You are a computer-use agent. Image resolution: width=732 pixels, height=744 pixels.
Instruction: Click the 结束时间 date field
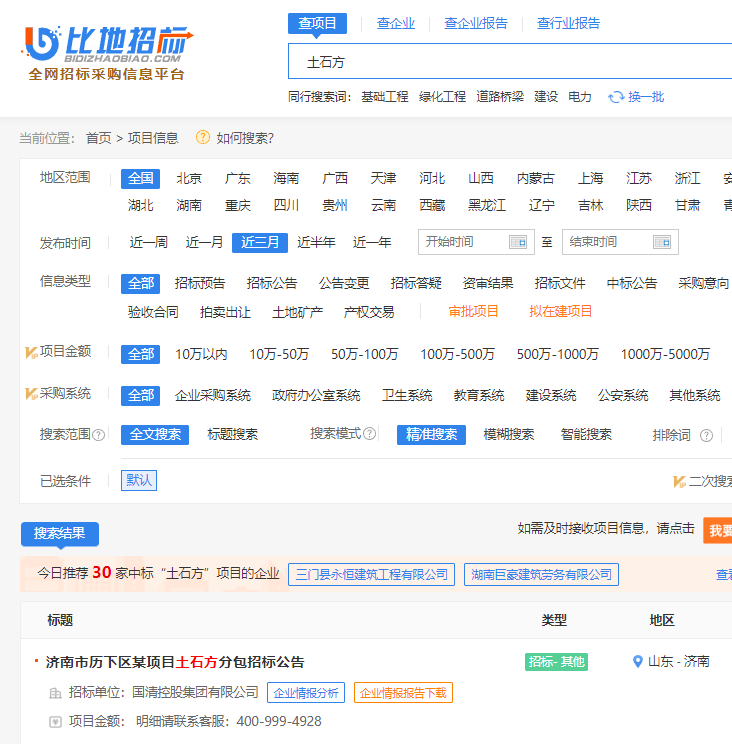(620, 242)
